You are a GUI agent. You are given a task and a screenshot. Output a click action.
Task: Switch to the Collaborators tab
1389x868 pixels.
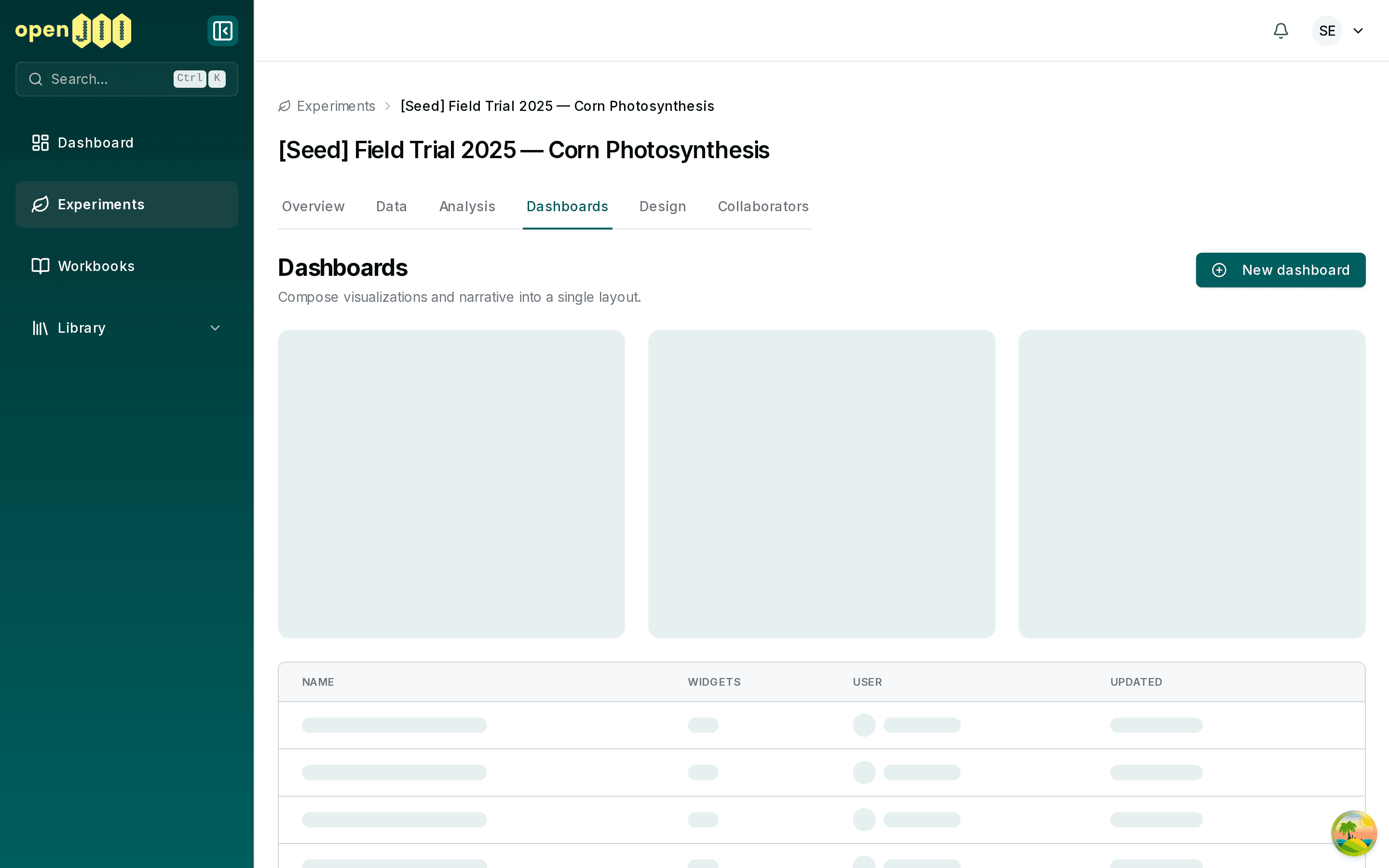(763, 207)
